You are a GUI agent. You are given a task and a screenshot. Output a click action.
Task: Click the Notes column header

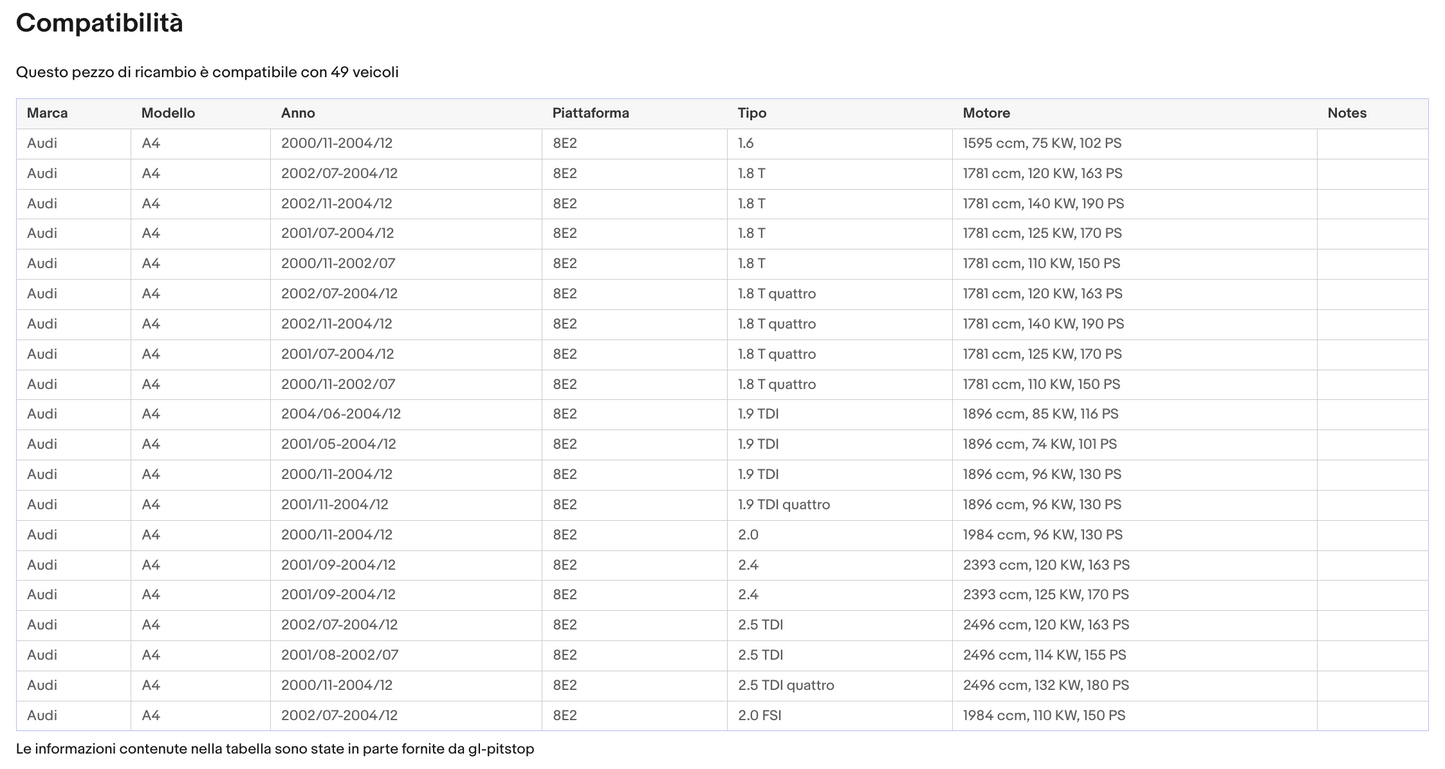point(1346,113)
